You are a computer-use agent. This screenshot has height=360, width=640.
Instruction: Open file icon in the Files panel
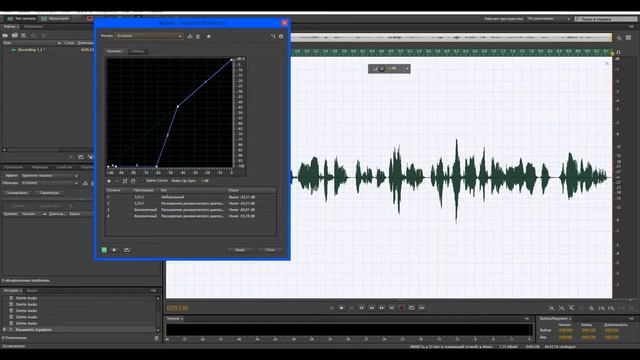pyautogui.click(x=5, y=36)
